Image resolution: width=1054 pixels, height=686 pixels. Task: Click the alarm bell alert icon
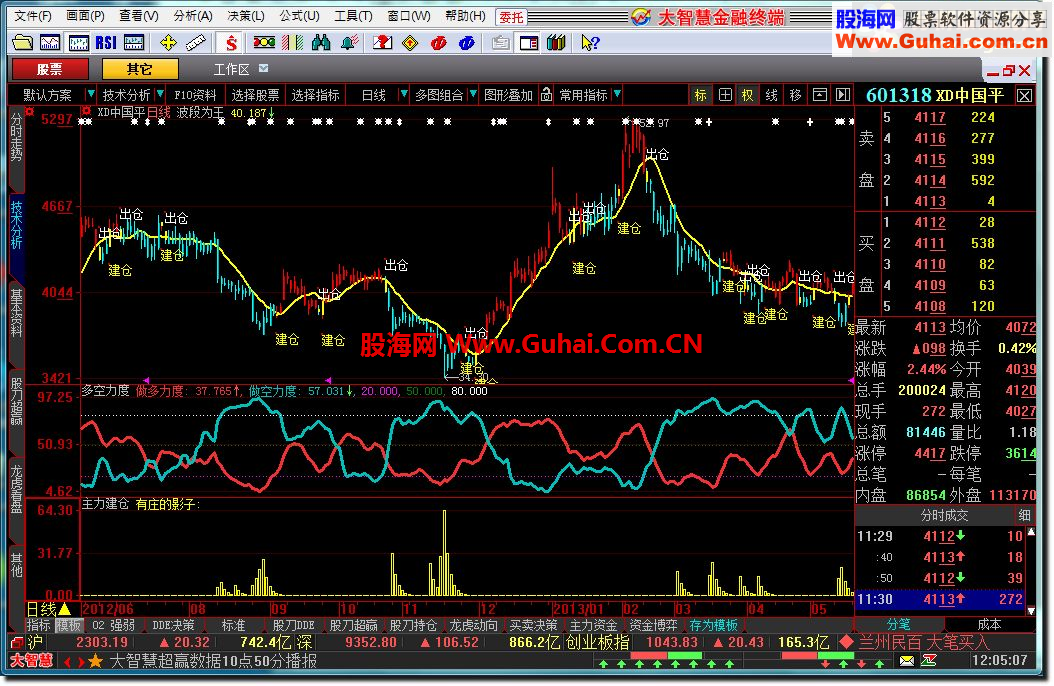pos(349,43)
